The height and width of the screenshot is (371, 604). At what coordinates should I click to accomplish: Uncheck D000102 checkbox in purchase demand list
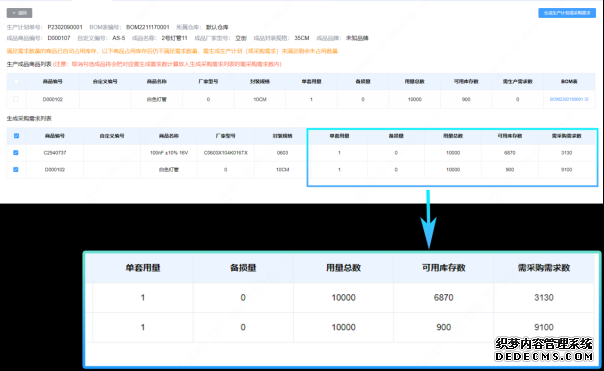(x=16, y=169)
